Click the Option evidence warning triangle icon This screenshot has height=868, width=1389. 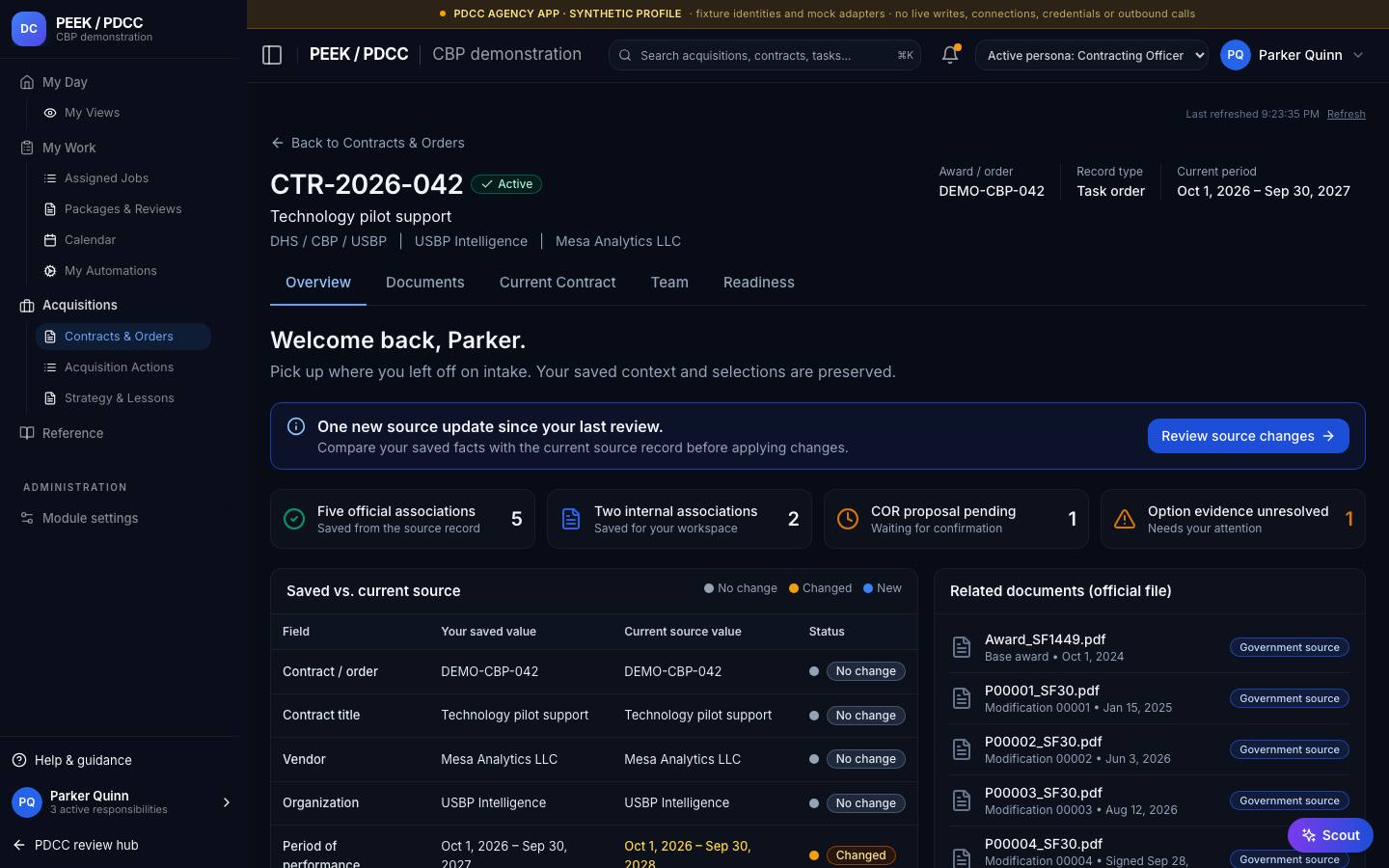(1125, 519)
